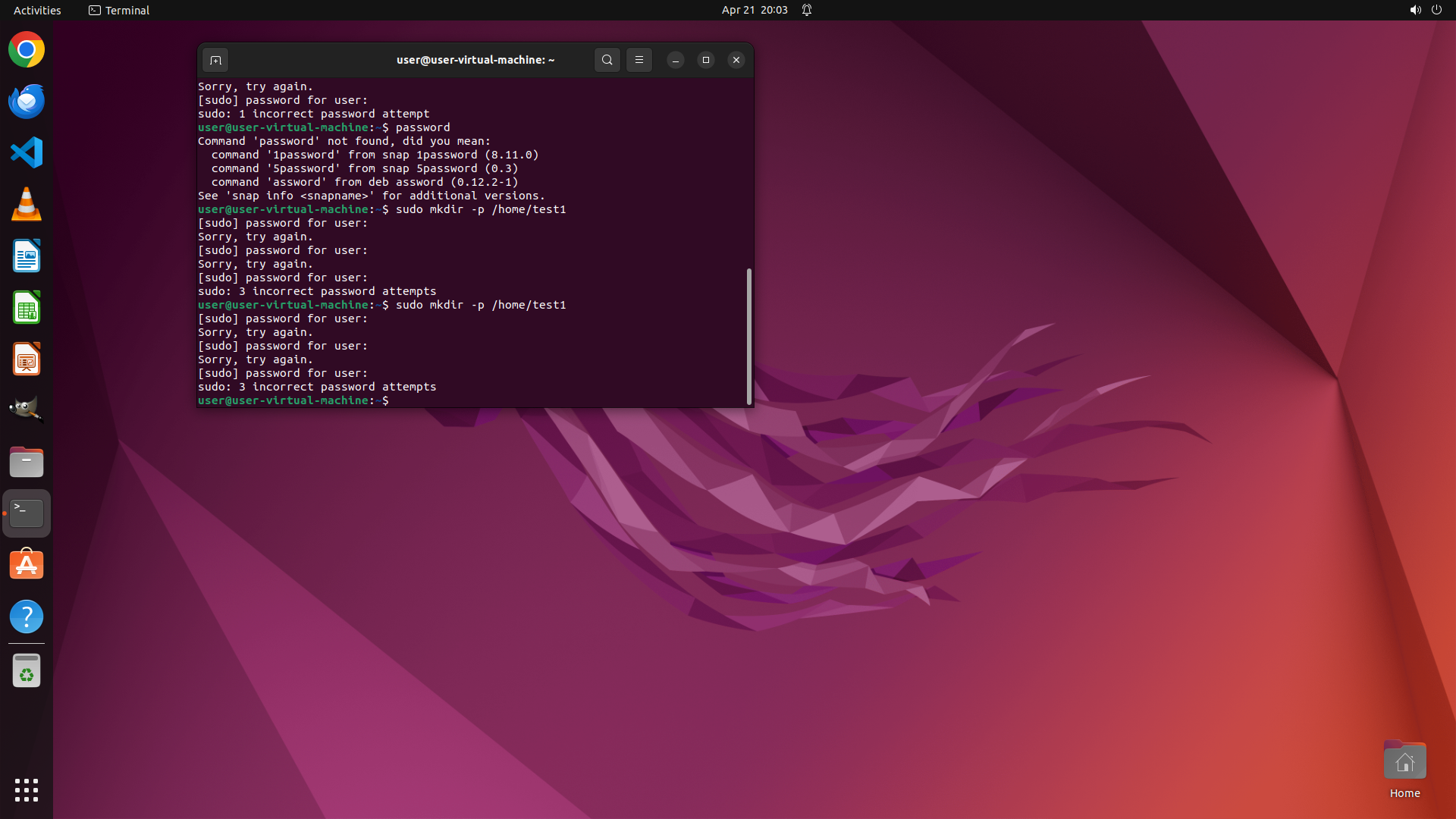
Task: Open LibreOffice Impress from dock
Action: coord(27,359)
